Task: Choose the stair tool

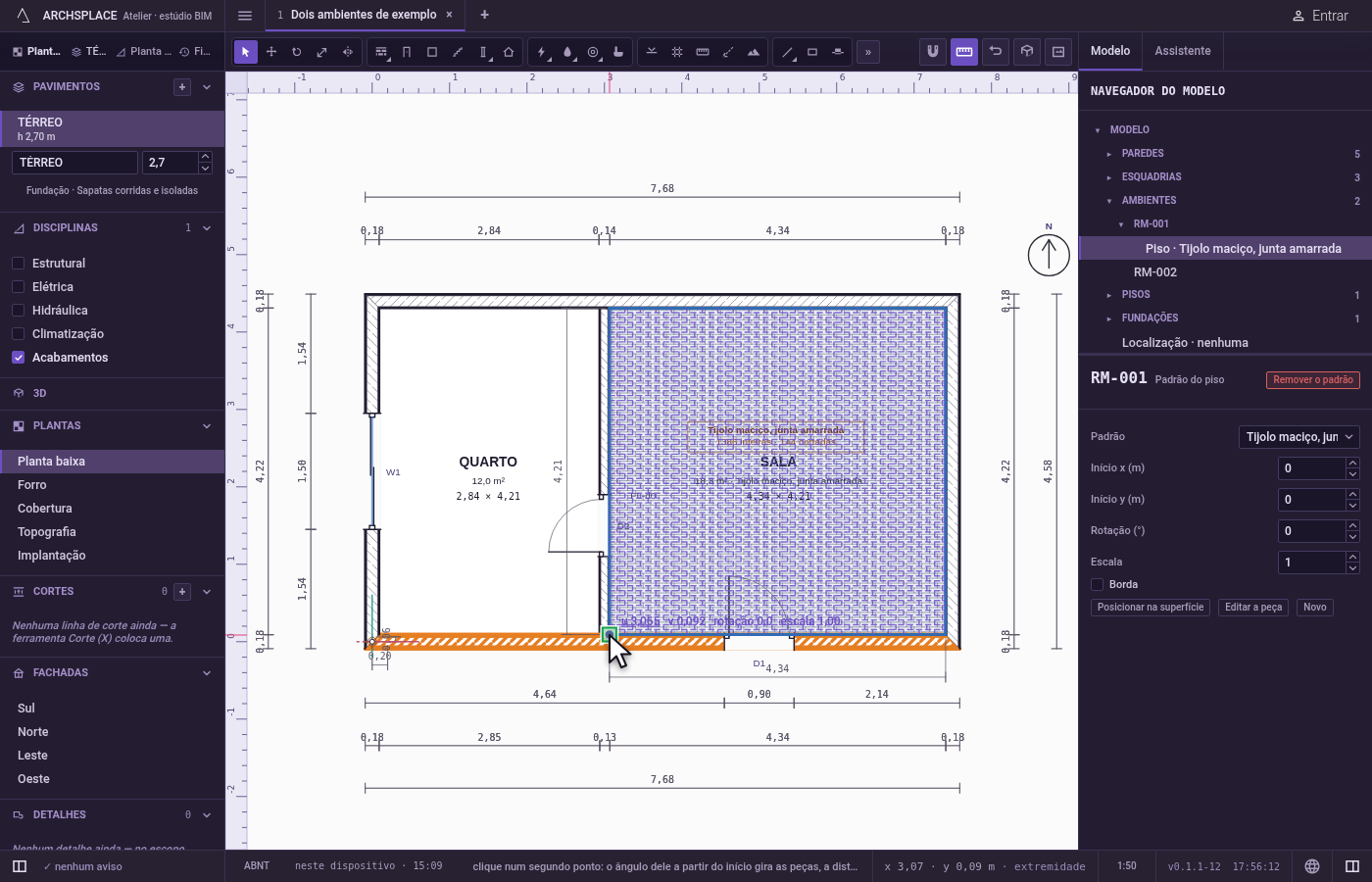Action: (458, 52)
